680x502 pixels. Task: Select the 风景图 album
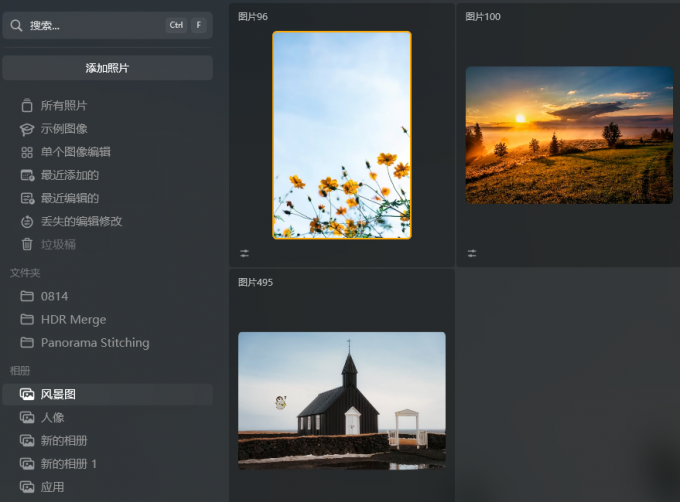(x=108, y=394)
